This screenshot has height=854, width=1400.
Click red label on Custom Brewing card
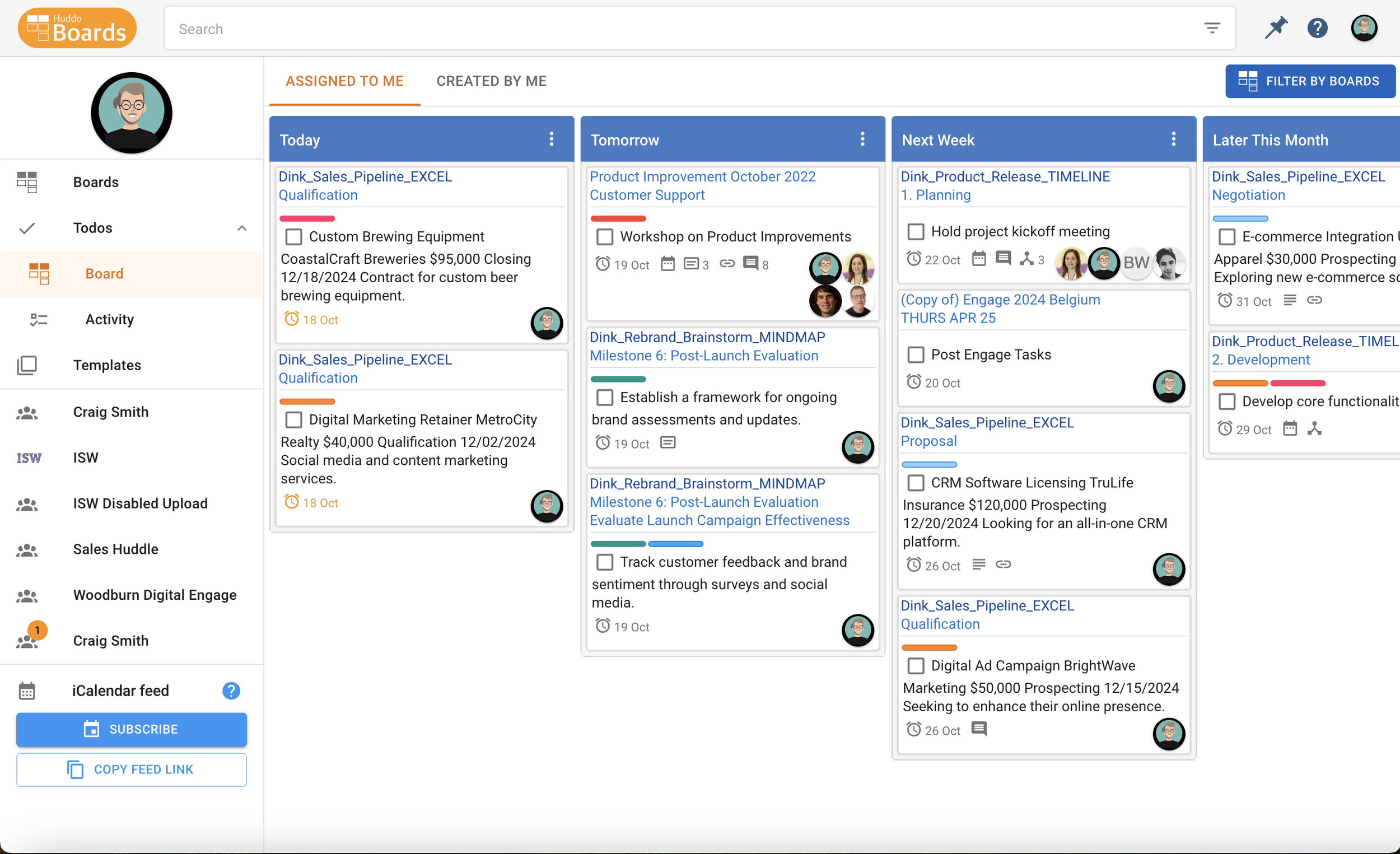[307, 219]
